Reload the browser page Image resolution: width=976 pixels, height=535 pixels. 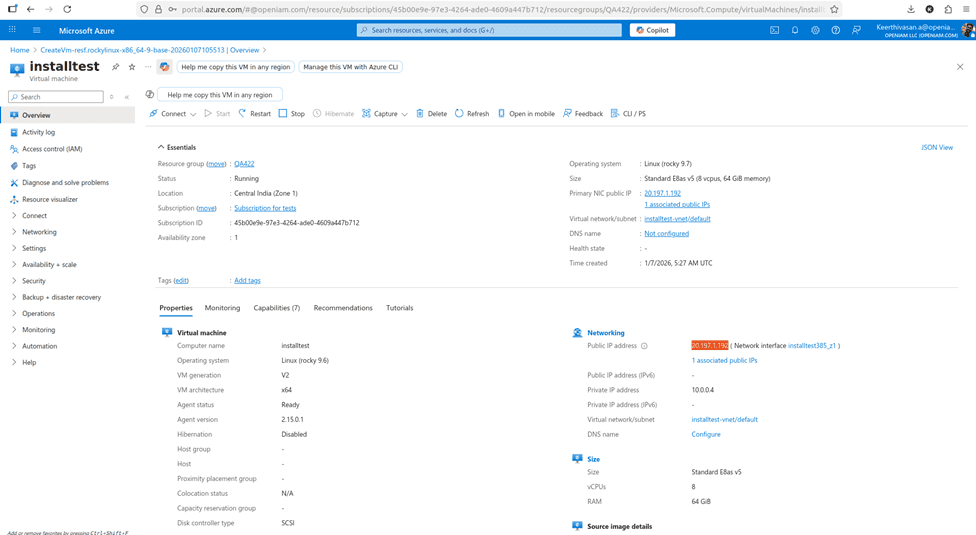[67, 9]
